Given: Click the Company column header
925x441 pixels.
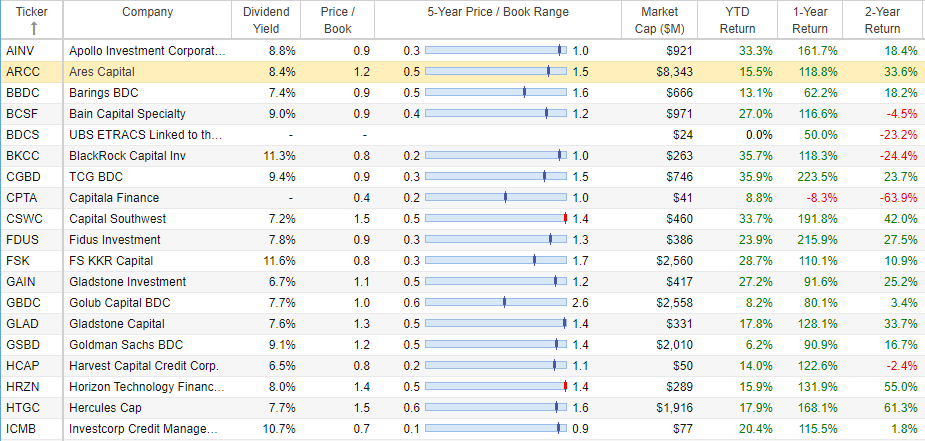Looking at the screenshot, I should tap(147, 12).
